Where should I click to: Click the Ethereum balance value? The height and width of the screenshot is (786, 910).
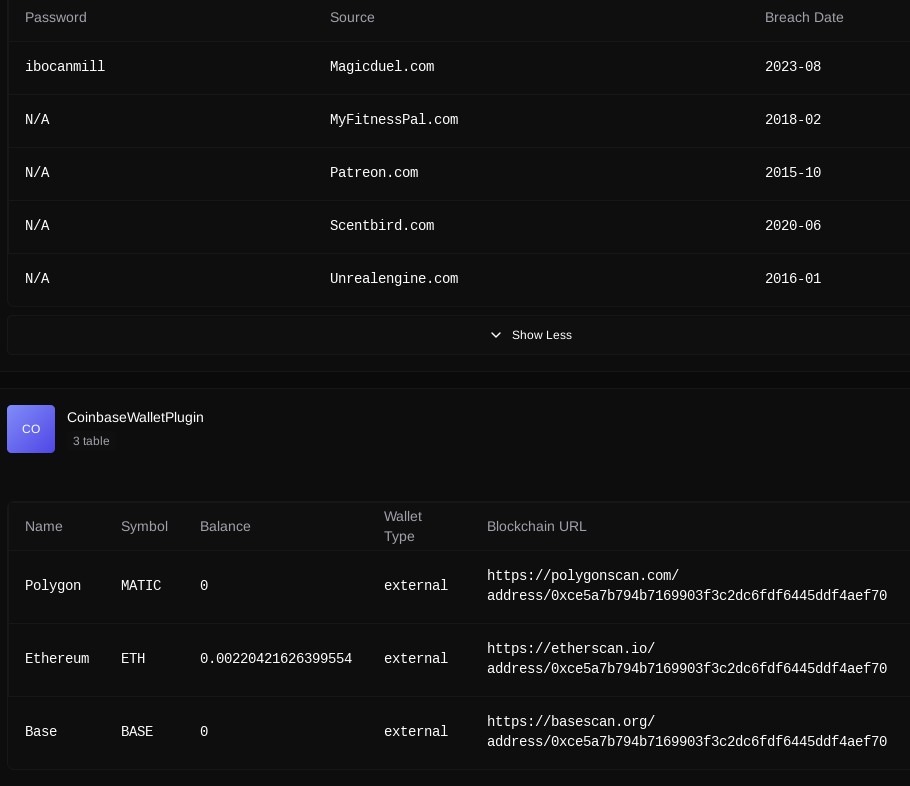276,659
